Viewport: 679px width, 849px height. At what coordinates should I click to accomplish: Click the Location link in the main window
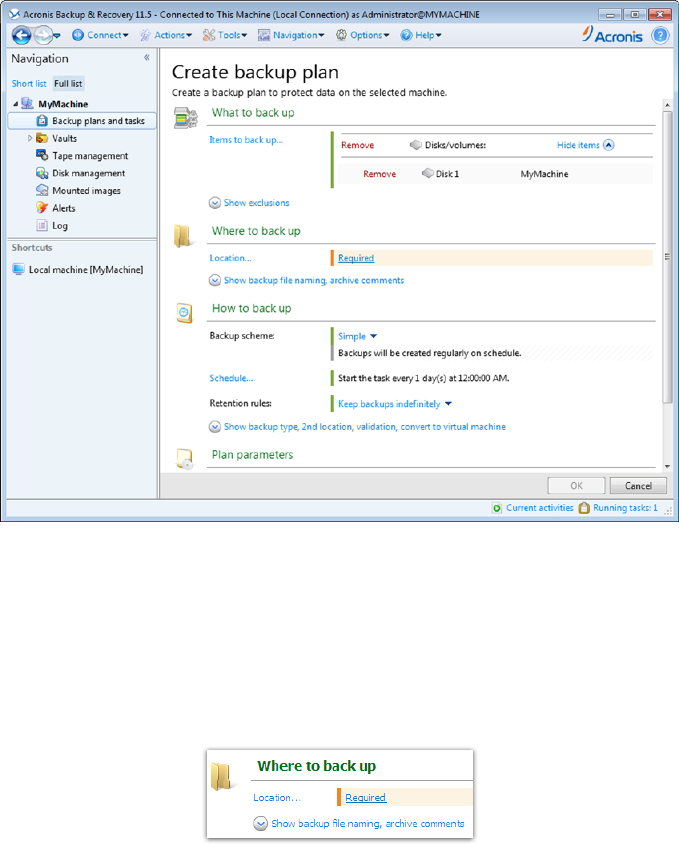(230, 258)
